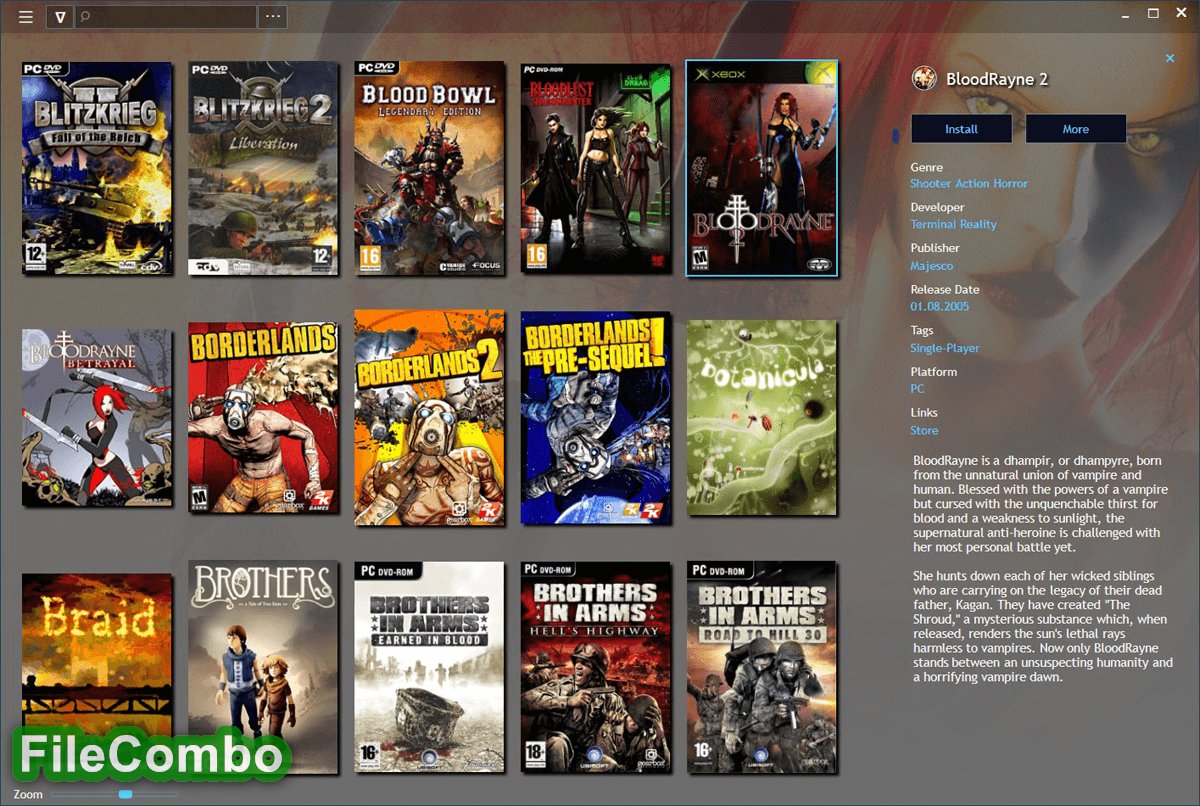Open developer Terminal Reality link
This screenshot has height=806, width=1200.
pyautogui.click(x=953, y=225)
